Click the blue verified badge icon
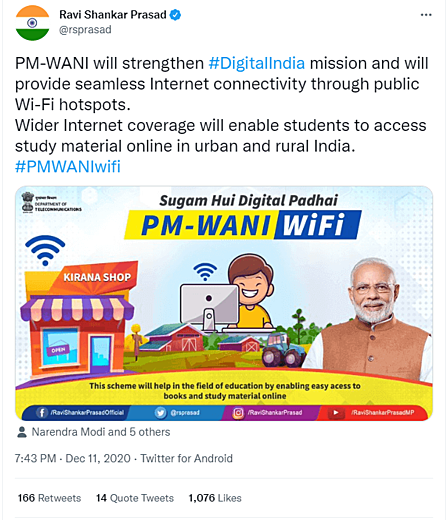This screenshot has width=448, height=520. click(x=175, y=15)
